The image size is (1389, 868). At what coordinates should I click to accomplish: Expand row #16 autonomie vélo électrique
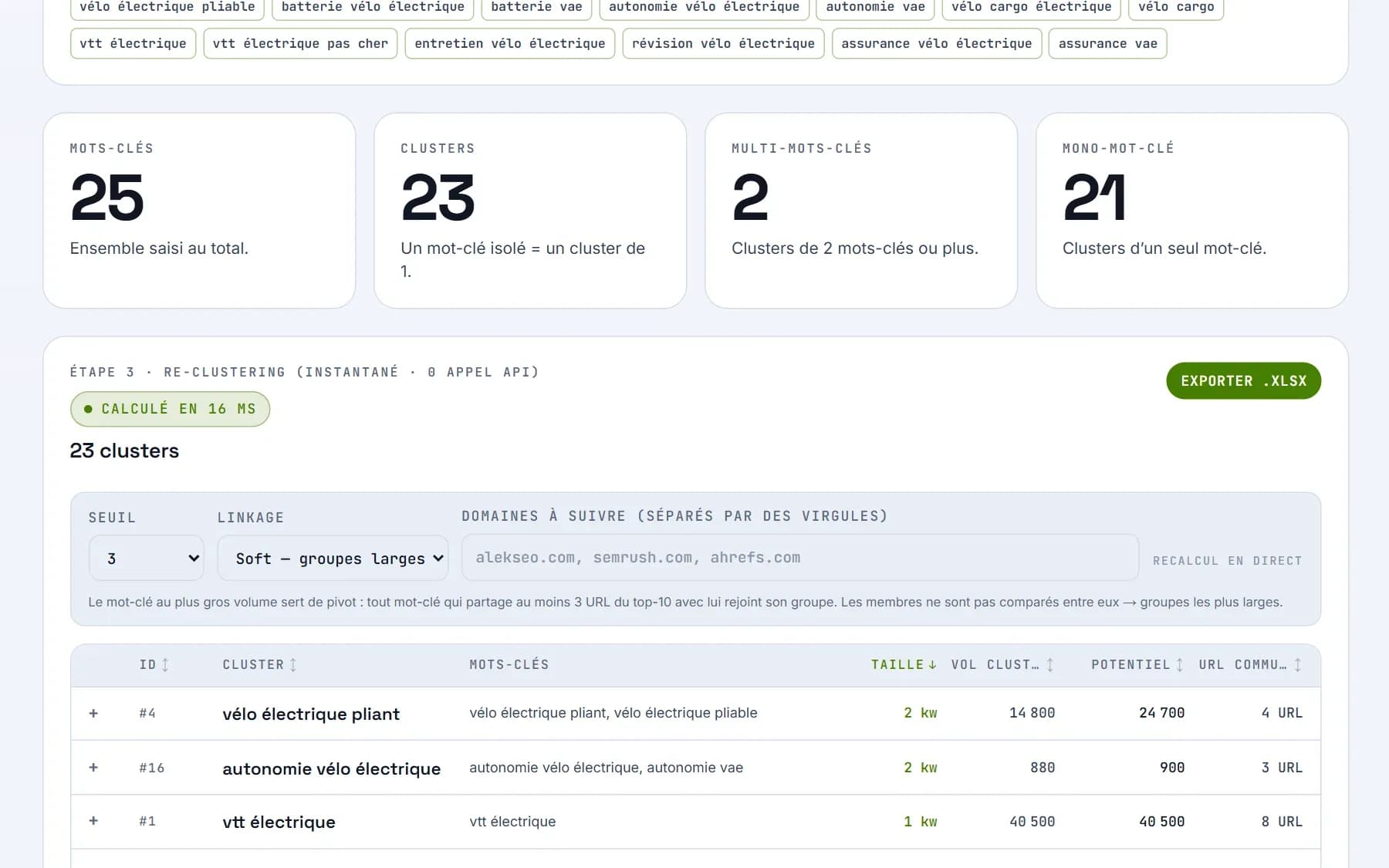pos(93,767)
